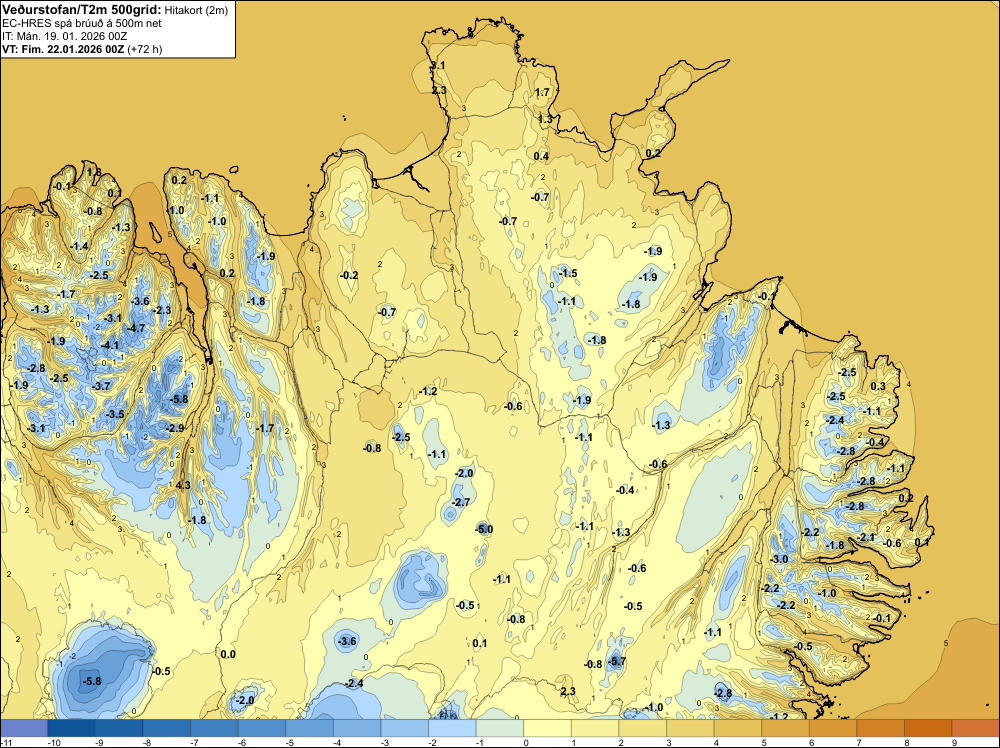Viewport: 1000px width, 748px height.
Task: Click the "0.0" temperature value
Action: (x=228, y=654)
